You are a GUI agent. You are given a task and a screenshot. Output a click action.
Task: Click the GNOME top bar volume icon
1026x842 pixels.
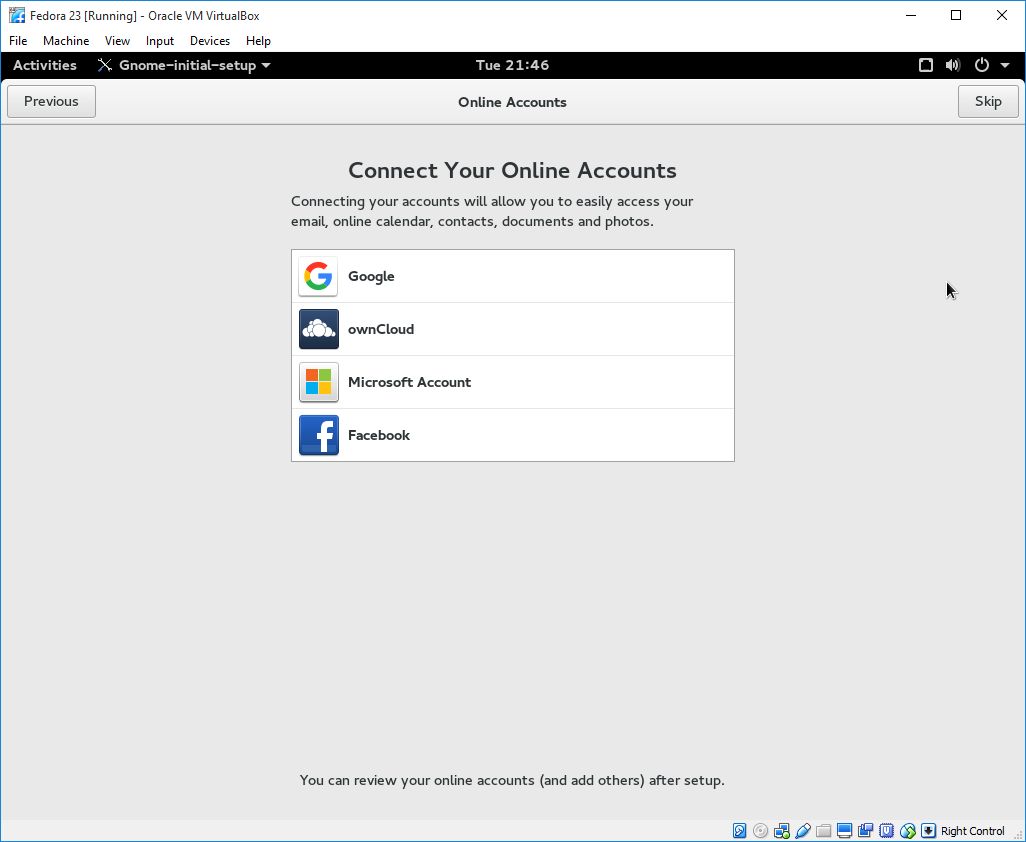[x=953, y=65]
